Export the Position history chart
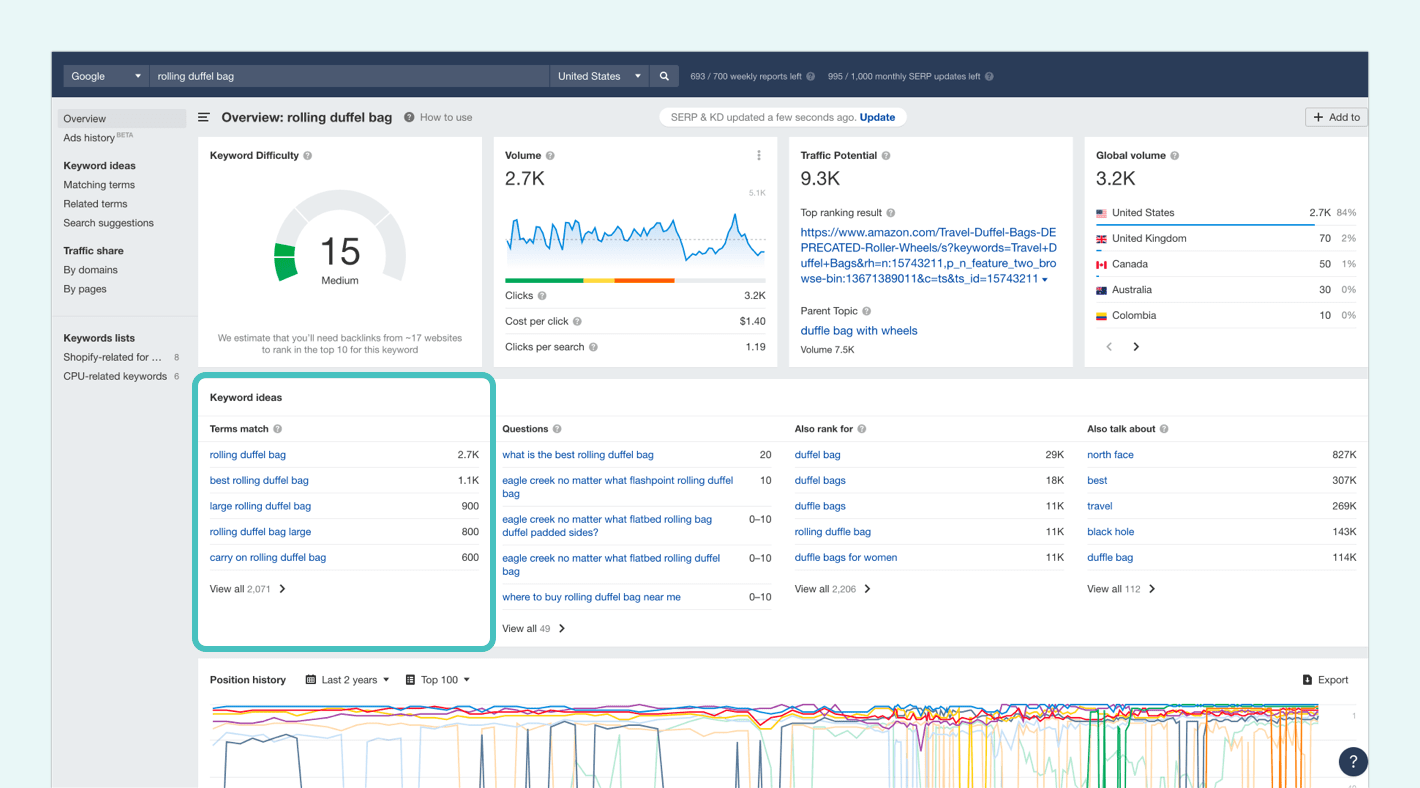Viewport: 1420px width, 788px height. click(1325, 679)
